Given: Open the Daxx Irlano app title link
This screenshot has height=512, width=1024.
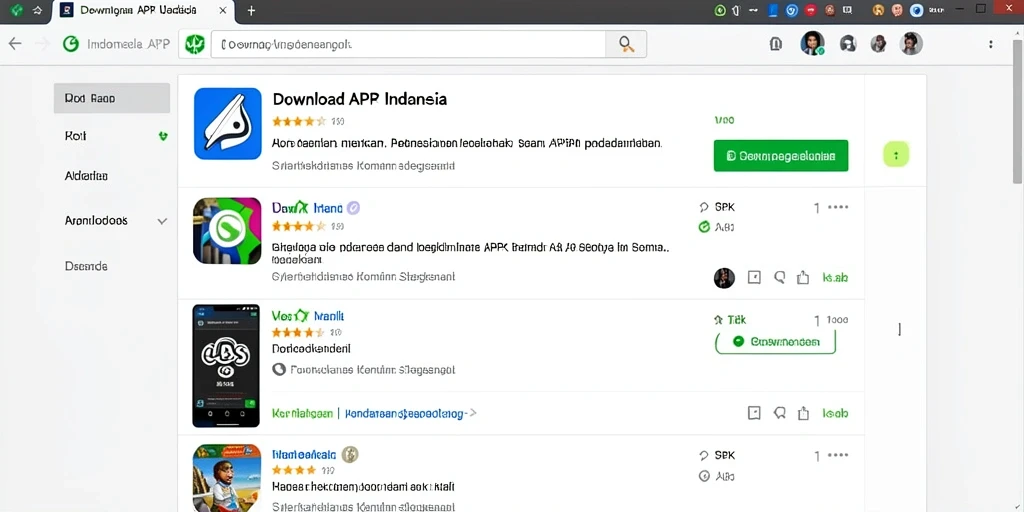Looking at the screenshot, I should (x=307, y=208).
